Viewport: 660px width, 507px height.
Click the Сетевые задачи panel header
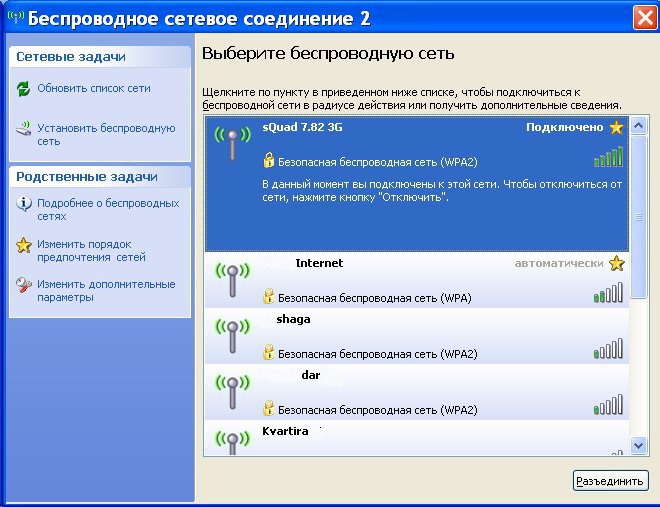100,57
